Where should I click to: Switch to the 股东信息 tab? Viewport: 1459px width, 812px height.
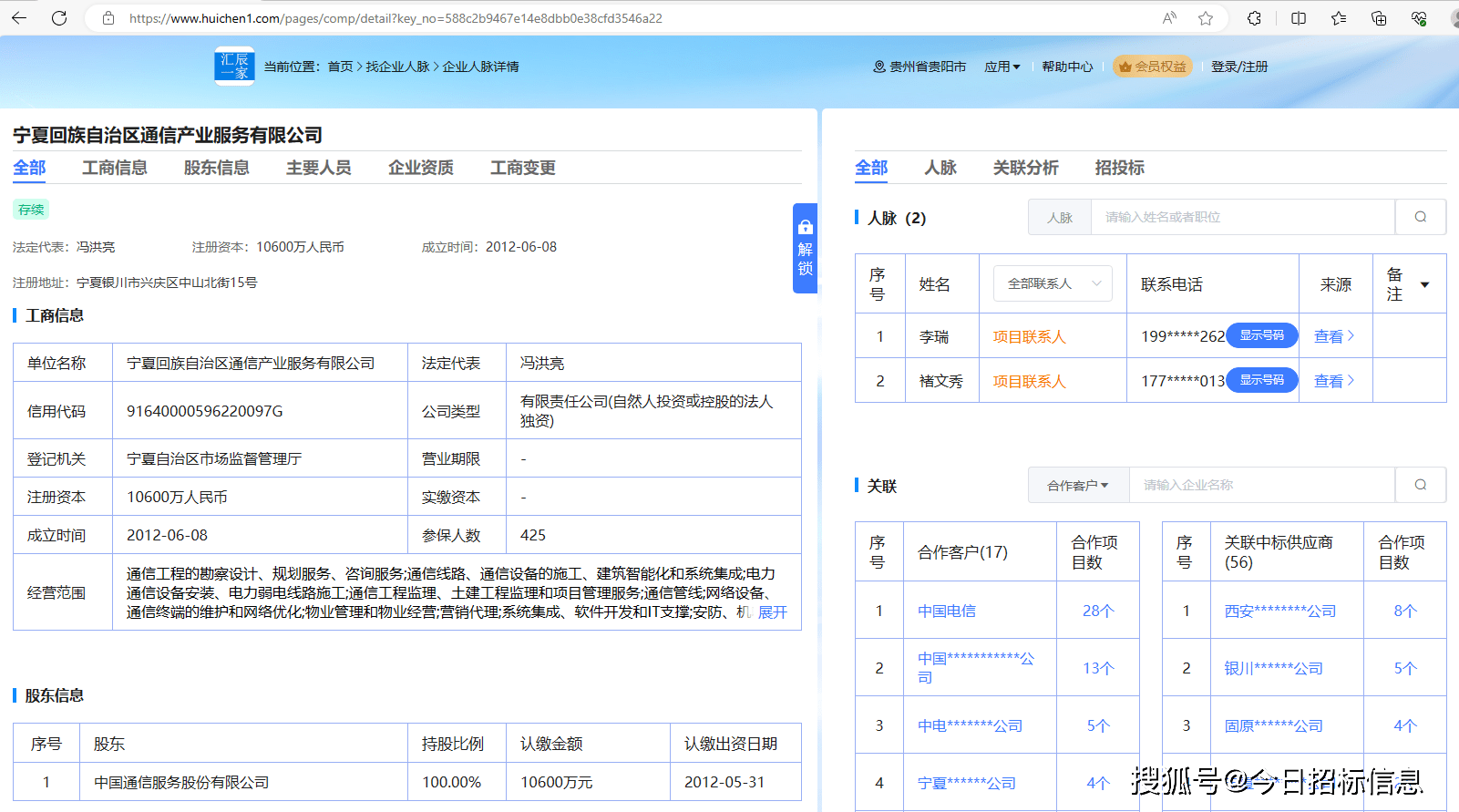coord(217,168)
